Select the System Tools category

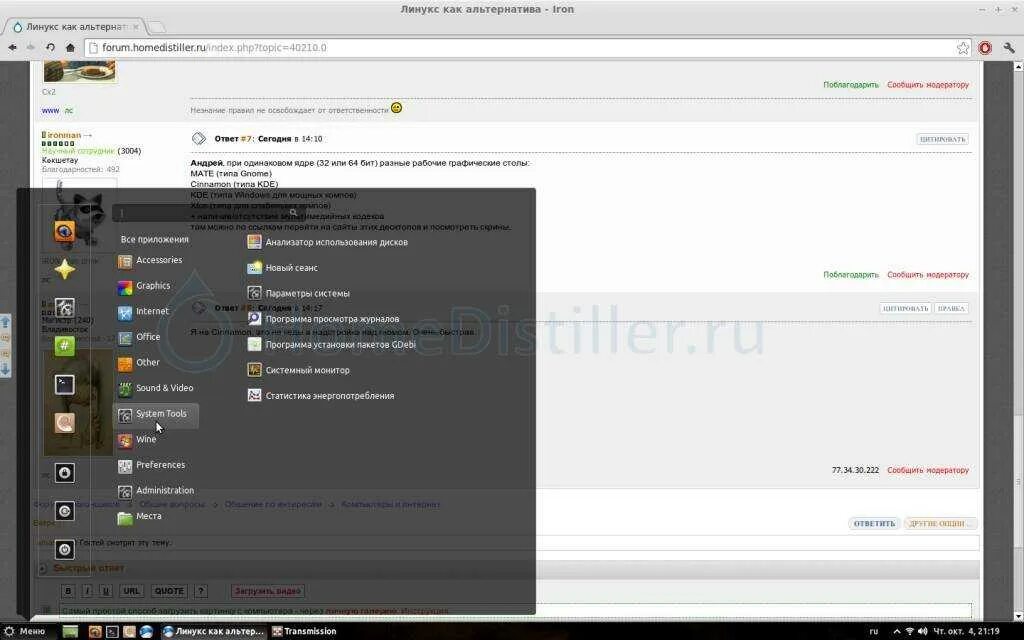point(156,414)
